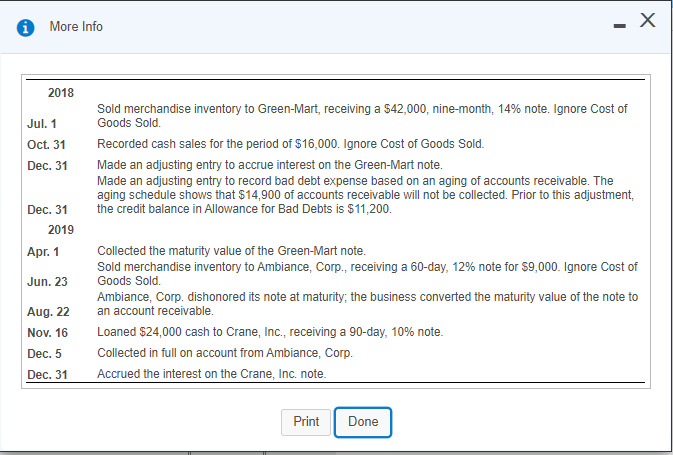
Task: Click the Dec. 5 date label
Action: point(44,354)
